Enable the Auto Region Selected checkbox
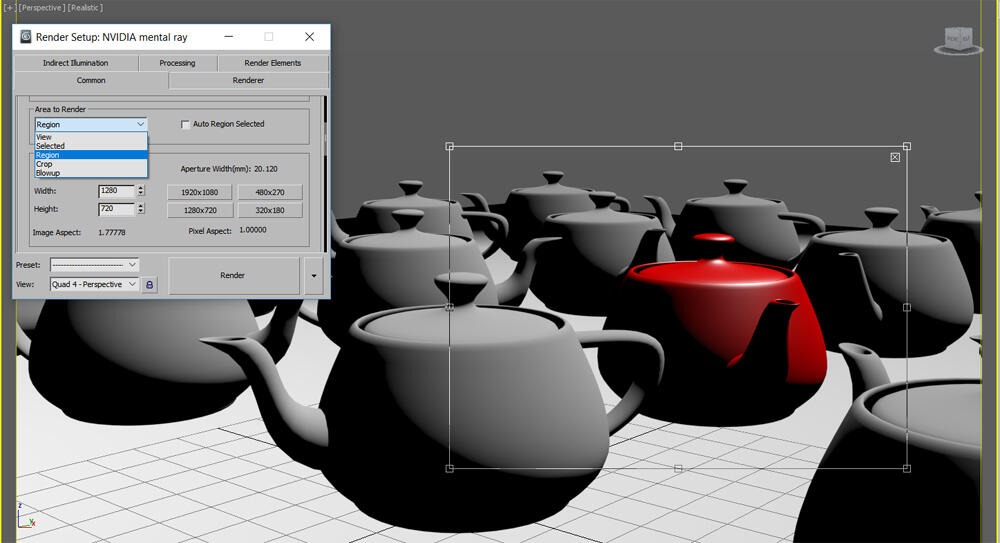Viewport: 1000px width, 543px height. 185,124
